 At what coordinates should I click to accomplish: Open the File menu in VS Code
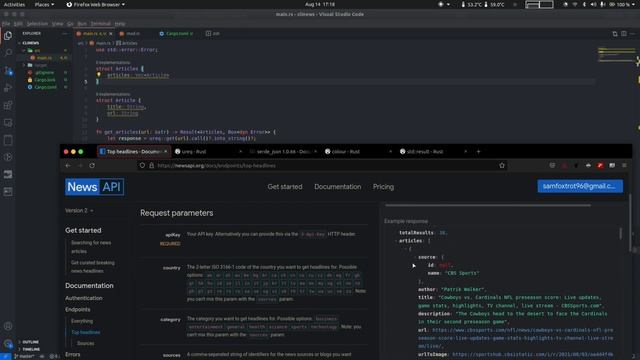(x=6, y=24)
